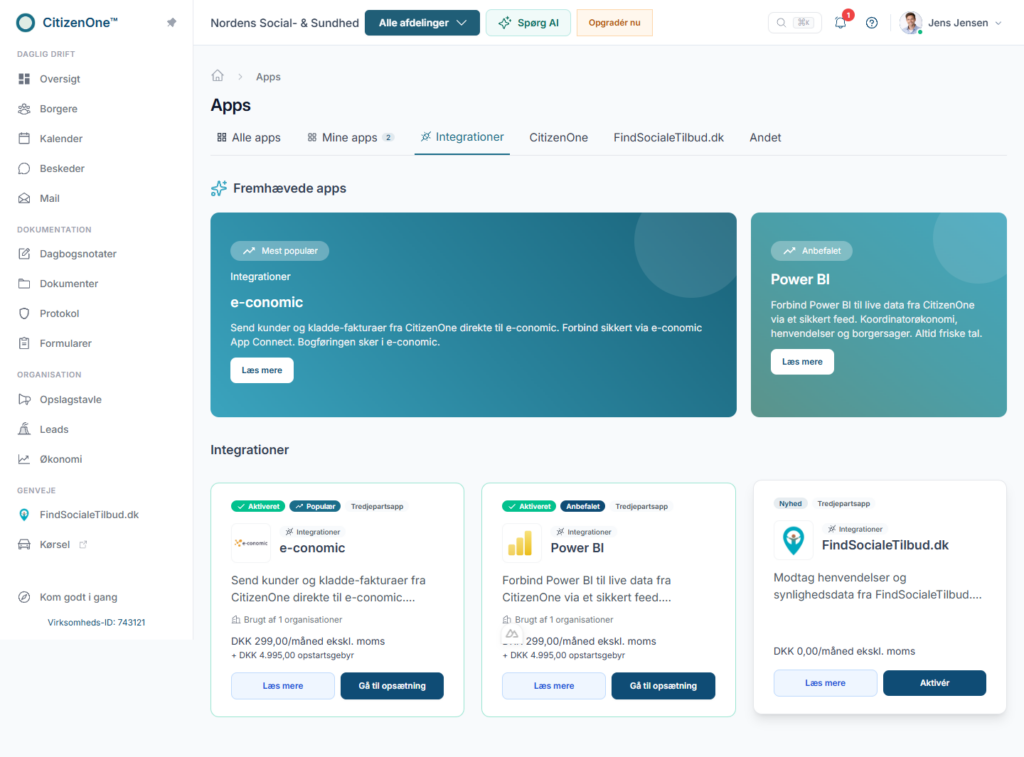The width and height of the screenshot is (1024, 757).
Task: Click the Nordens Social- & Sundhed organisation name
Action: 285,23
